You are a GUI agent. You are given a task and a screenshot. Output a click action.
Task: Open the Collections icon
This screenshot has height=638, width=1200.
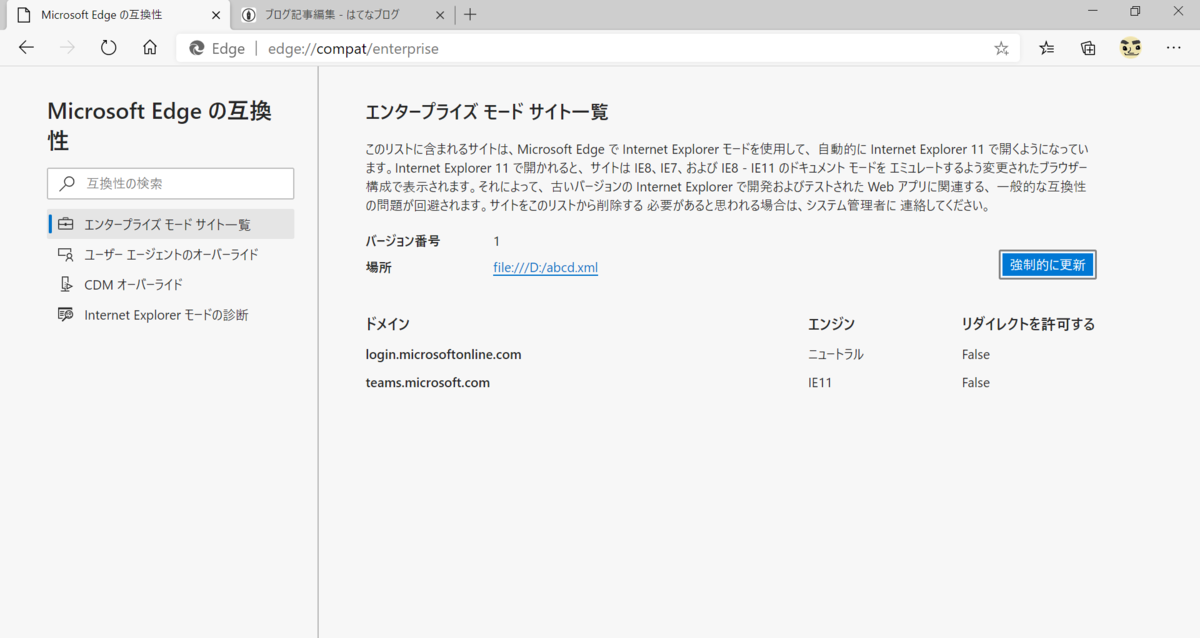pos(1088,48)
